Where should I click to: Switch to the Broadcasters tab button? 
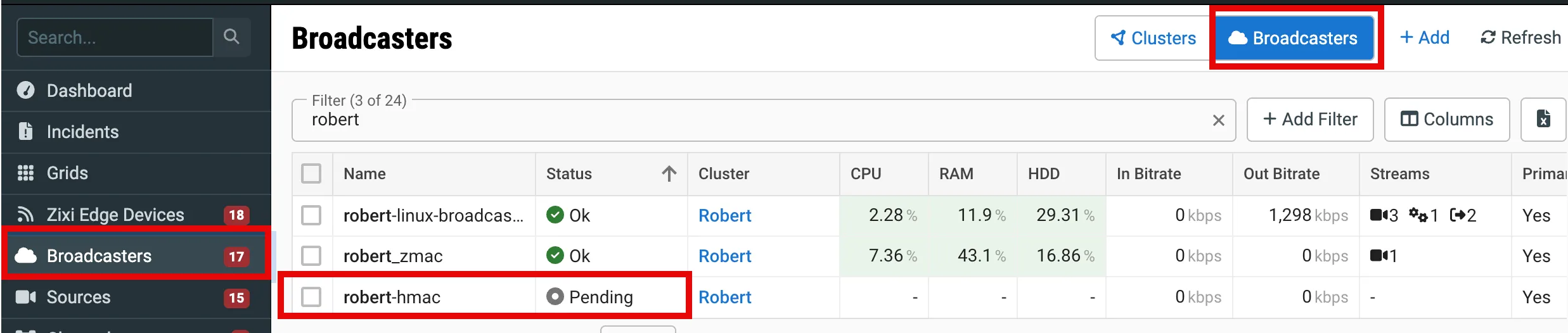[1294, 38]
